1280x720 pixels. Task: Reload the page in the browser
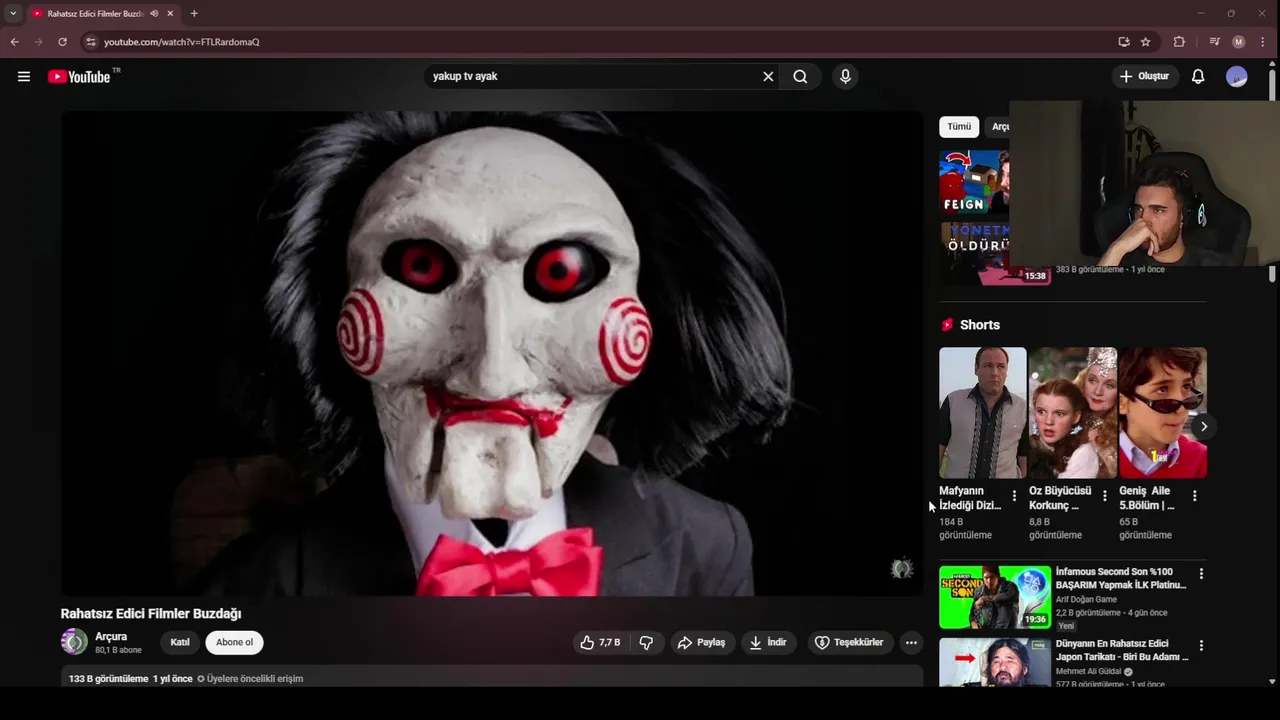[62, 42]
